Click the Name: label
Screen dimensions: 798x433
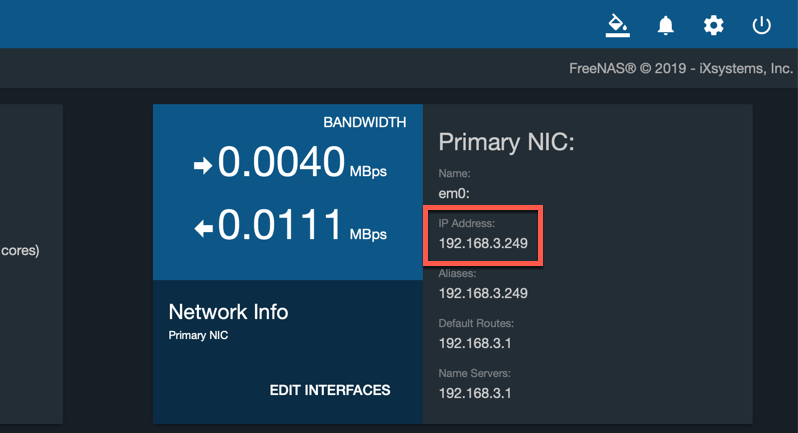tap(454, 174)
